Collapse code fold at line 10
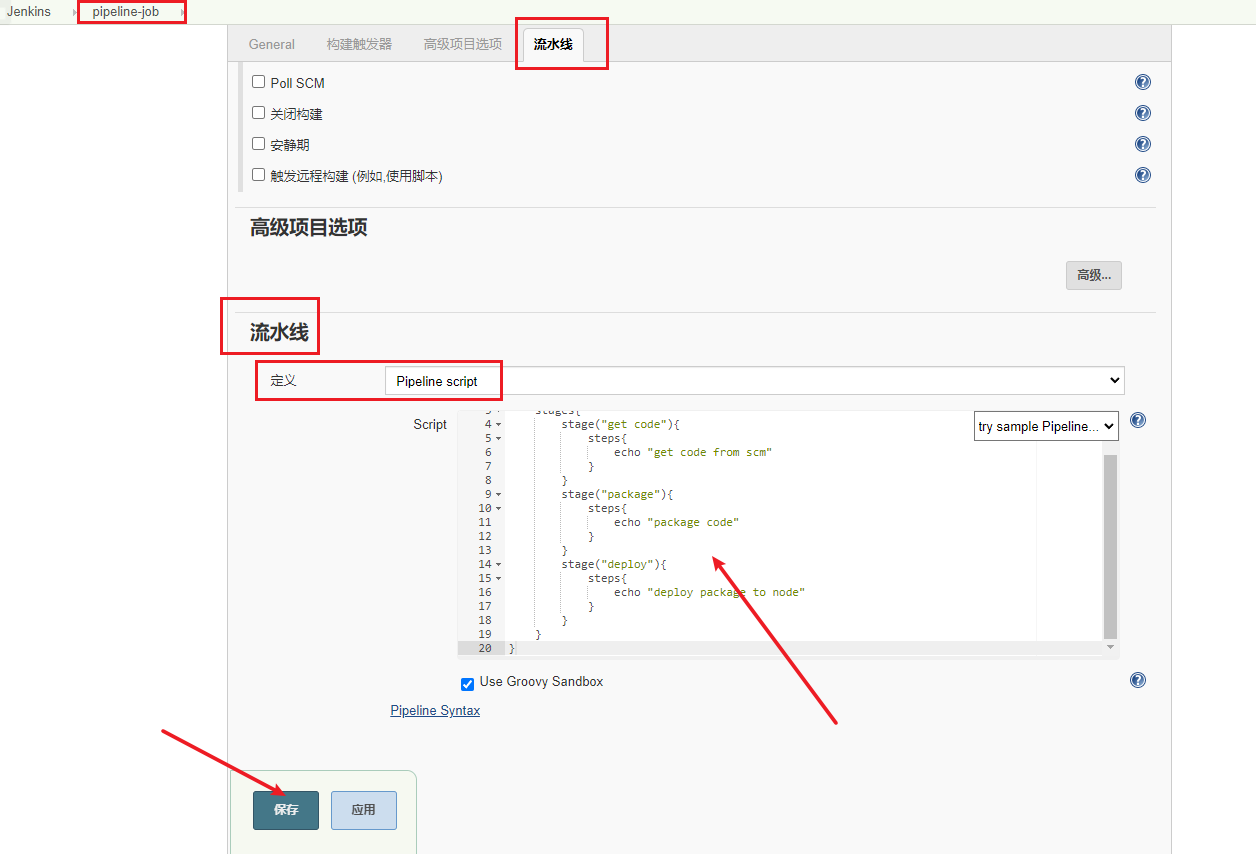 point(498,508)
